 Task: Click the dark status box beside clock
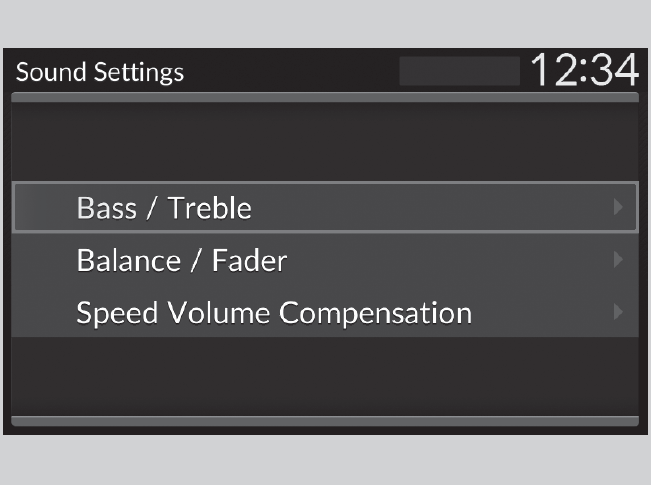coord(459,71)
